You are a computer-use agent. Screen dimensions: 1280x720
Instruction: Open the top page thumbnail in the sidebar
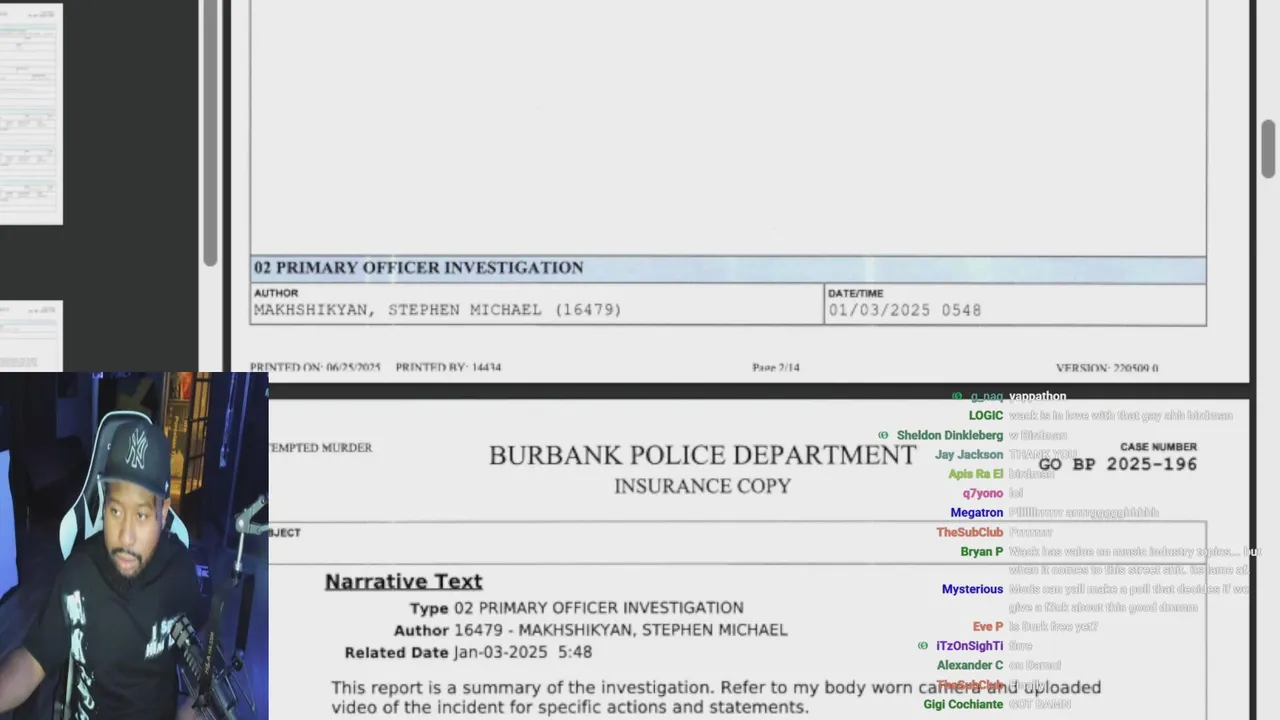click(x=31, y=114)
